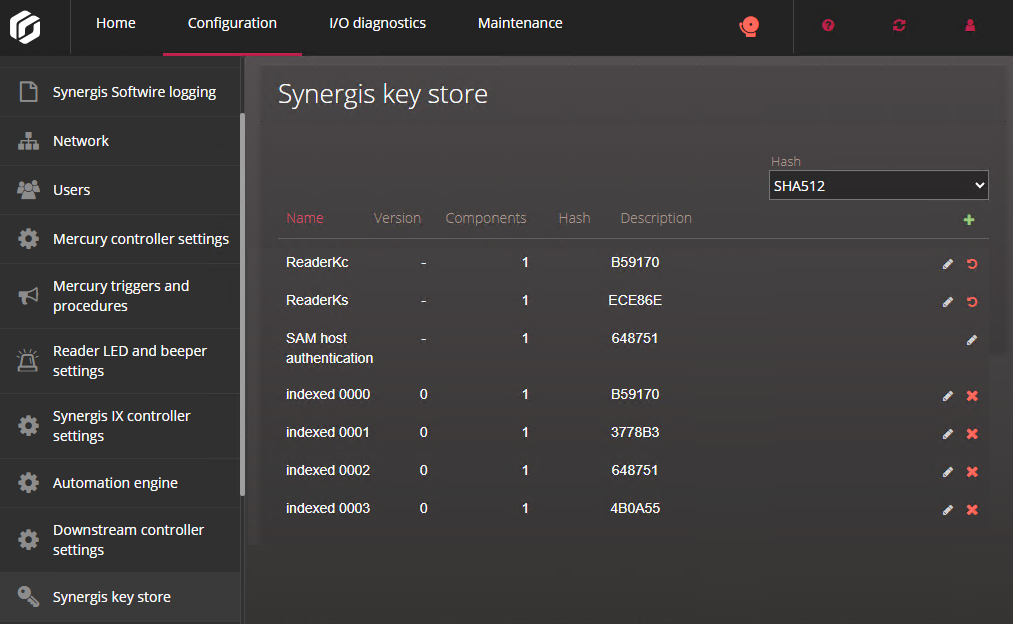
Task: Click the refresh icon in the top bar
Action: 899,26
